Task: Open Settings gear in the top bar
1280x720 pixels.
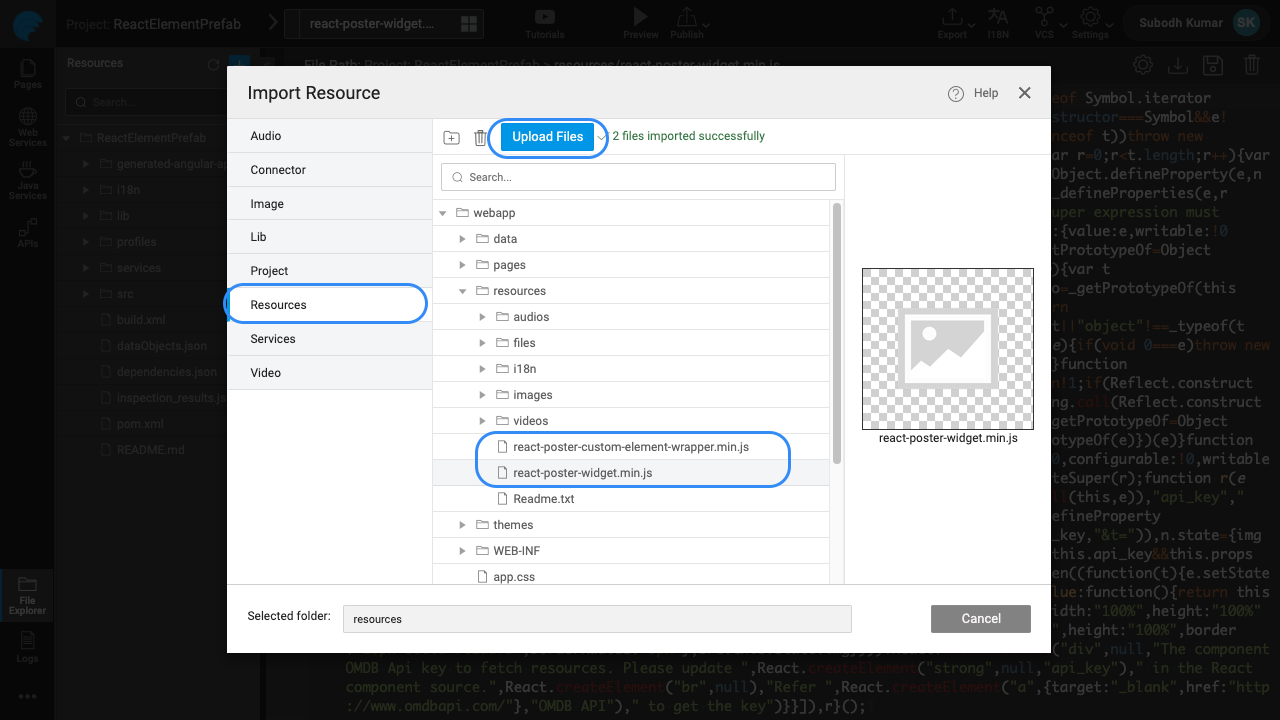Action: pyautogui.click(x=1090, y=18)
